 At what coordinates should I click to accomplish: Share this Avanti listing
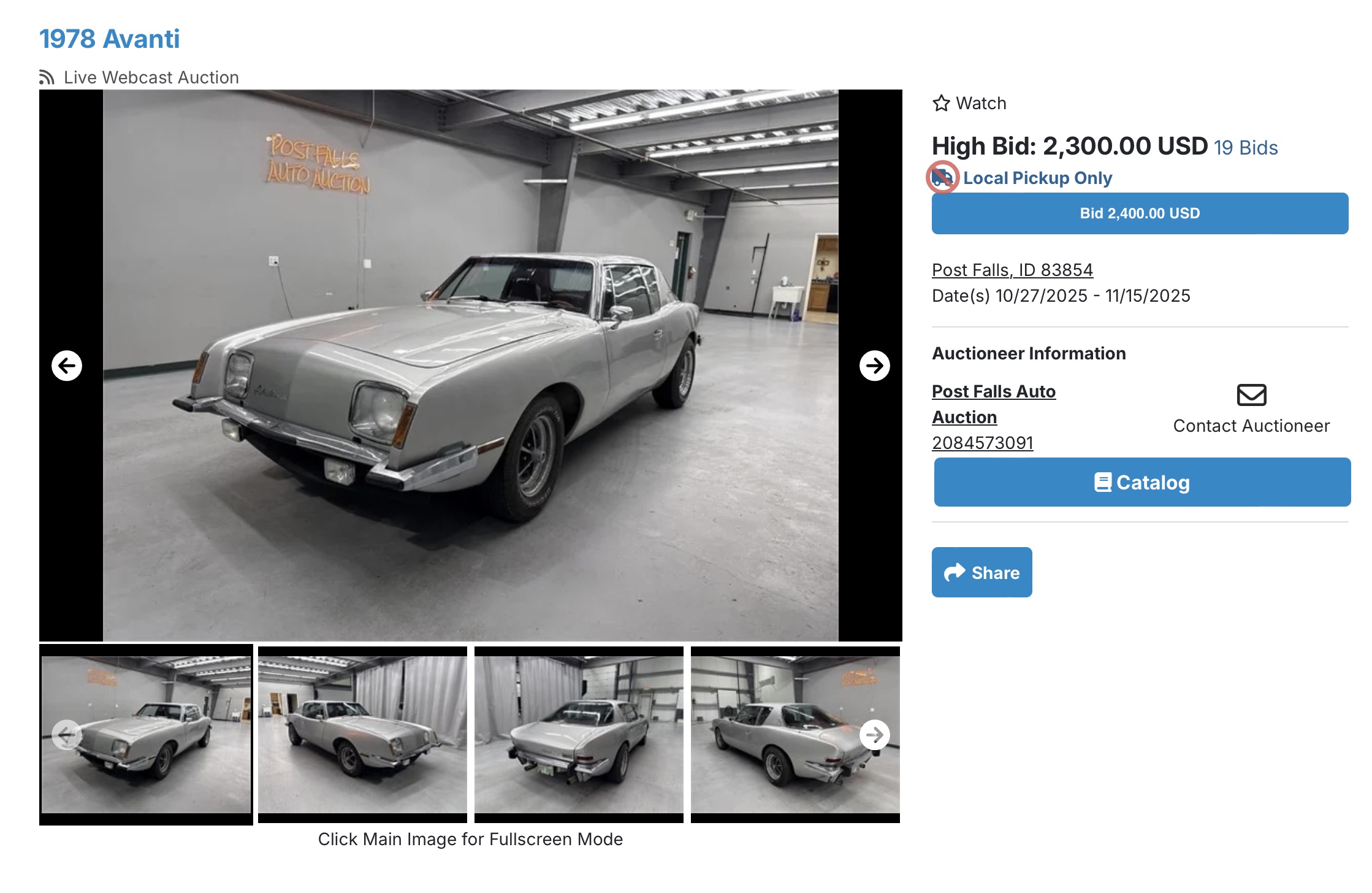[981, 572]
